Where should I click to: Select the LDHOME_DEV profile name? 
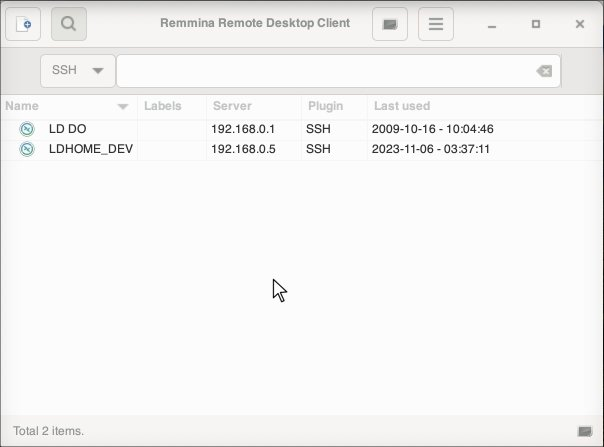click(91, 149)
